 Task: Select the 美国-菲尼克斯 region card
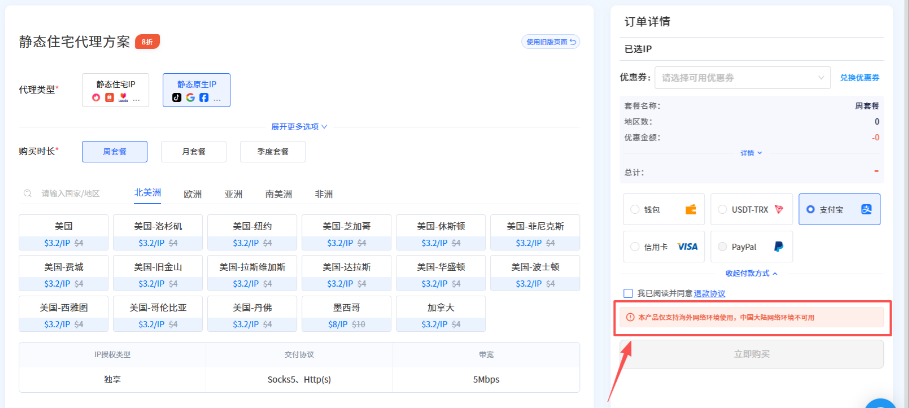535,234
